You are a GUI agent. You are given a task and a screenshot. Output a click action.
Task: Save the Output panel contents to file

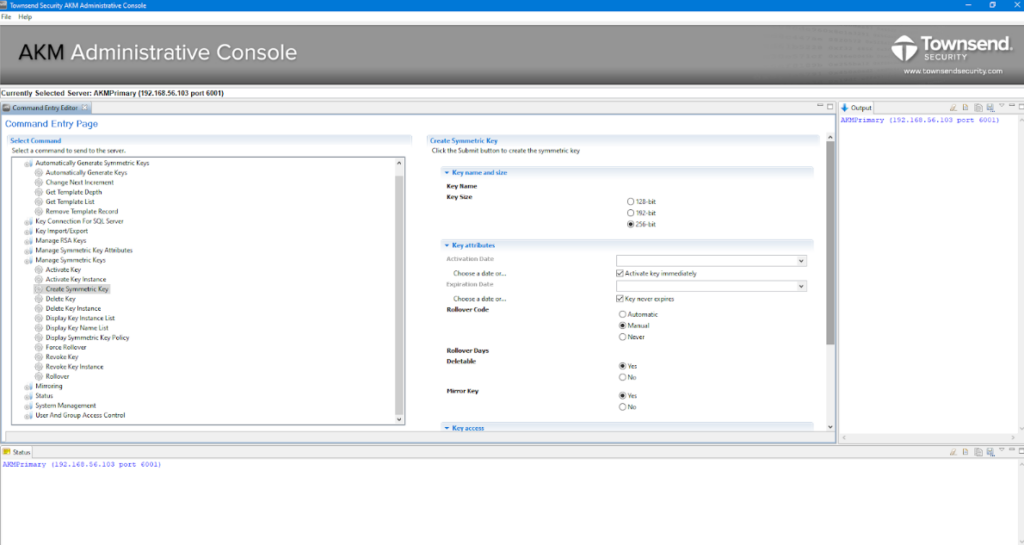coord(990,108)
